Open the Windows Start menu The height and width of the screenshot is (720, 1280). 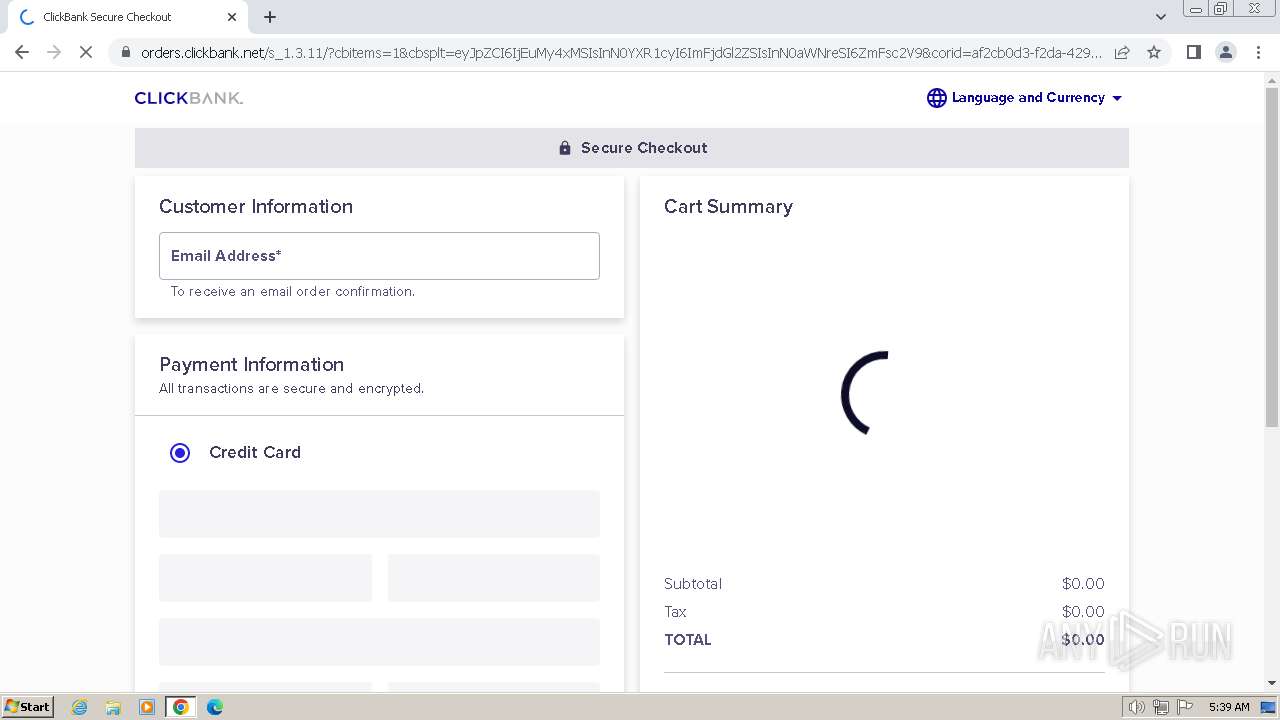click(x=27, y=707)
